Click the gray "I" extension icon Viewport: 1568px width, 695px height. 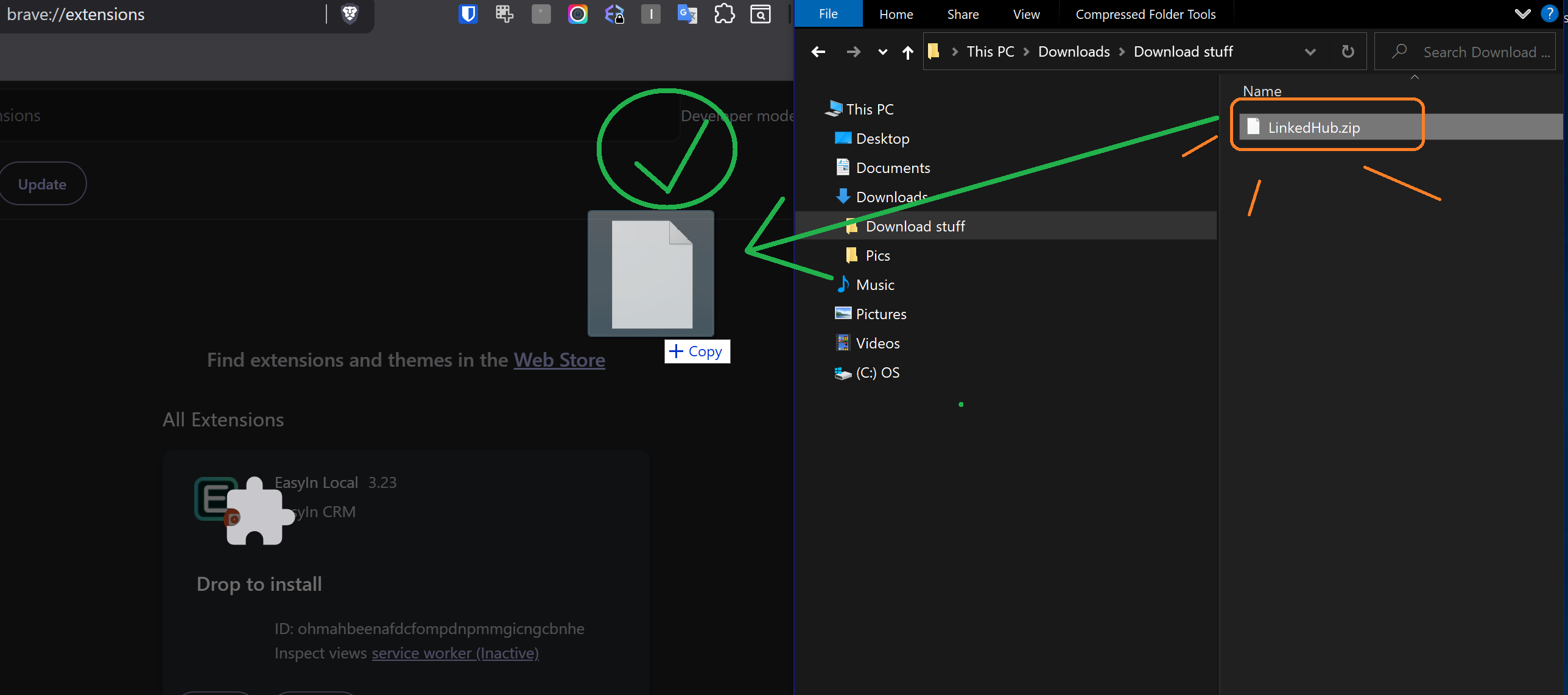[651, 13]
